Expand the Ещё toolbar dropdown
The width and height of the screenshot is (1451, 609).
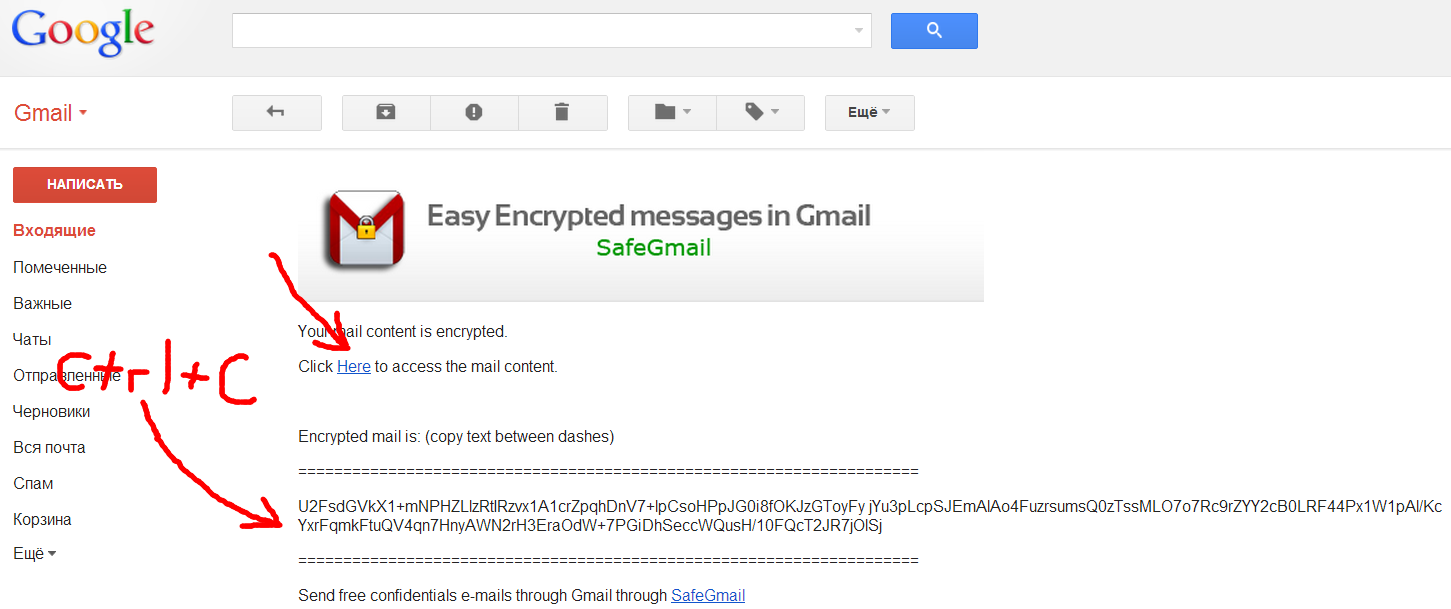869,113
